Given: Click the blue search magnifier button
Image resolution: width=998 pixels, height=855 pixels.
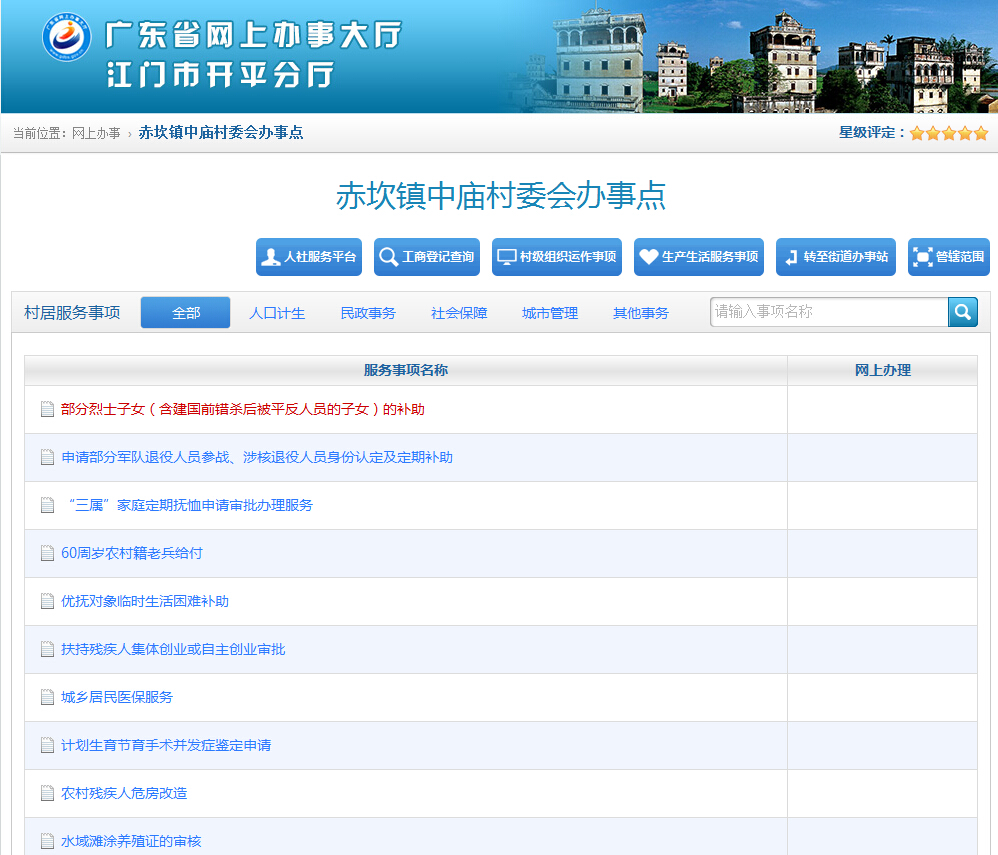Looking at the screenshot, I should [963, 312].
